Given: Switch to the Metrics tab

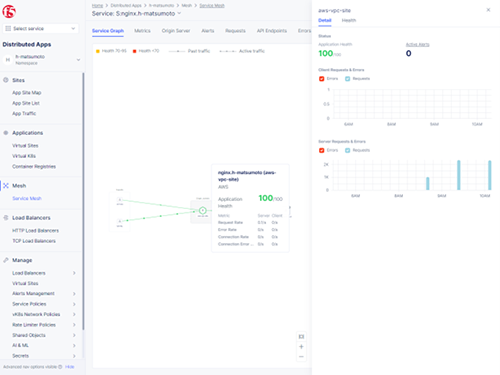Looking at the screenshot, I should [142, 31].
